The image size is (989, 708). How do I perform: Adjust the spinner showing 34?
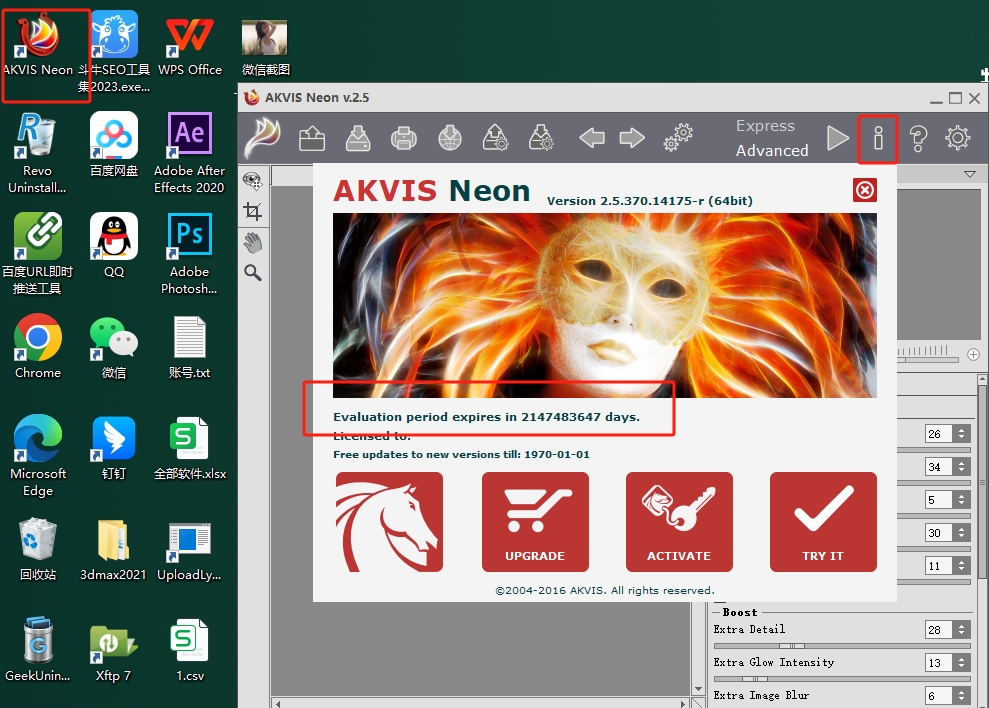961,467
